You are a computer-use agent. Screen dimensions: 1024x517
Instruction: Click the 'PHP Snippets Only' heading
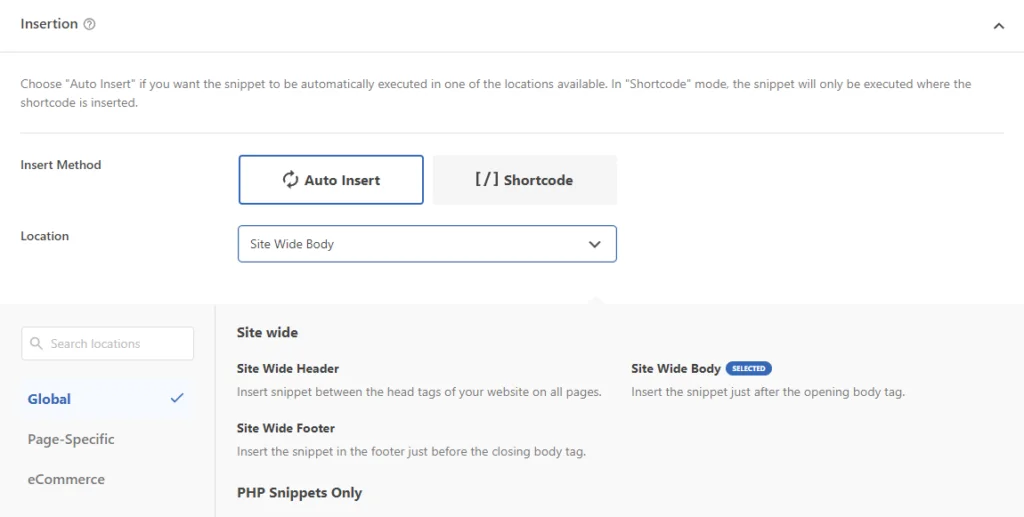(300, 493)
